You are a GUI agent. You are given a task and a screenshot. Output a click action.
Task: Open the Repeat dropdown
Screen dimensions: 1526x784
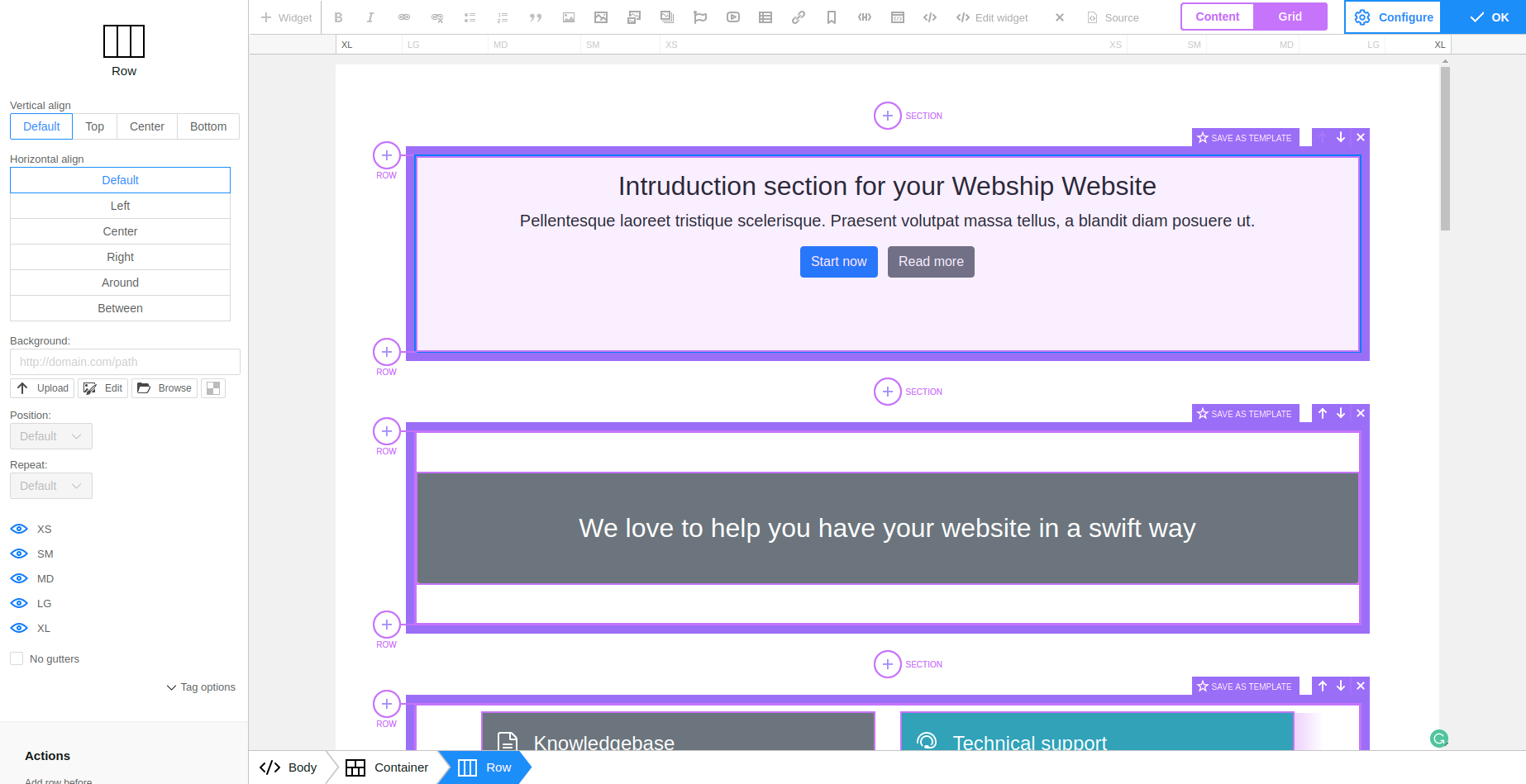(x=51, y=486)
